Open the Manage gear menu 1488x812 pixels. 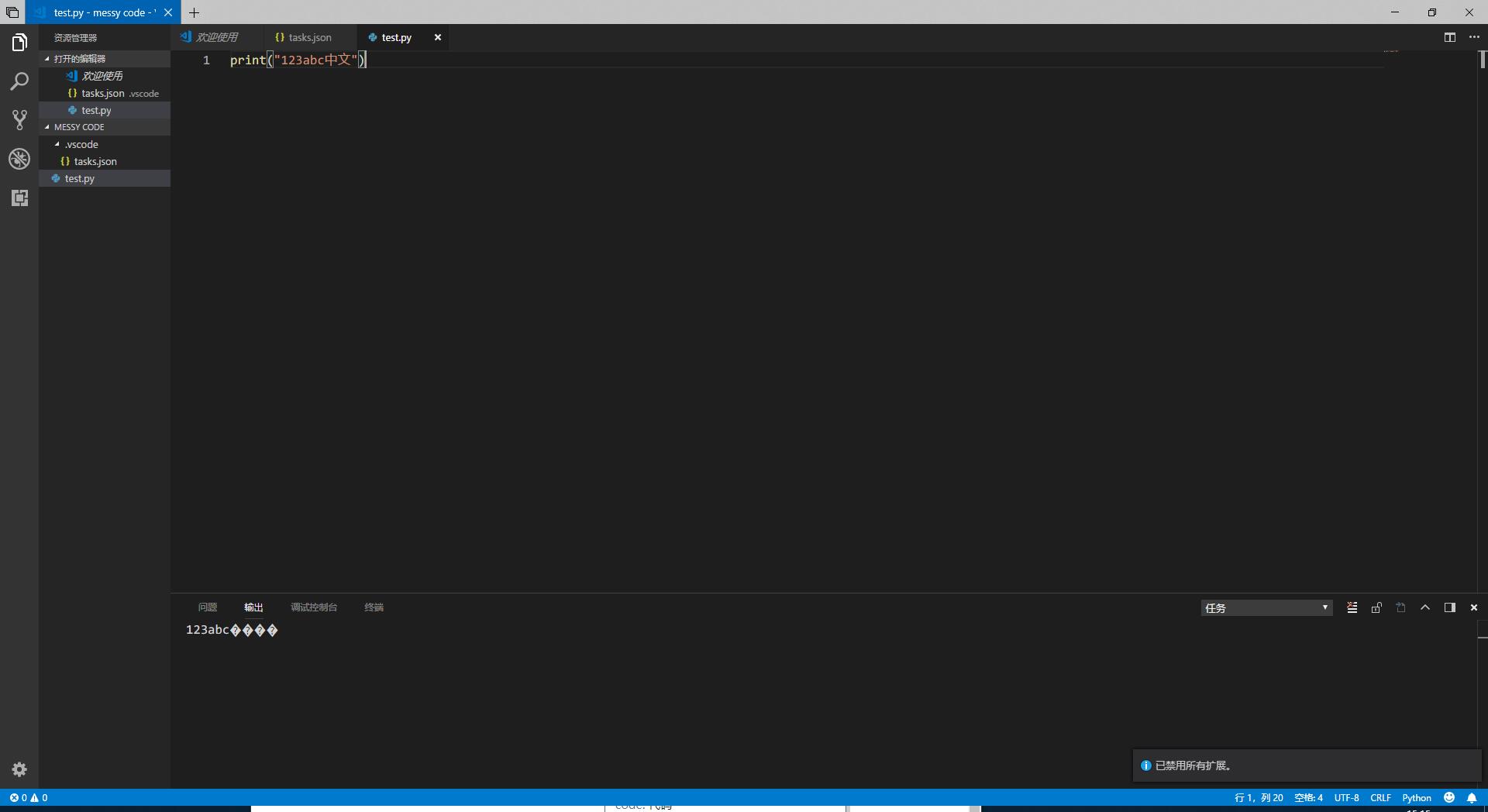[x=19, y=769]
